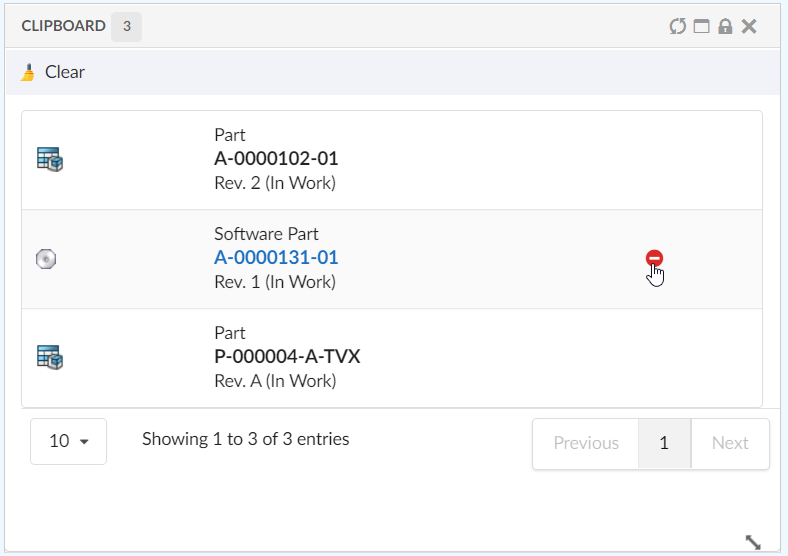This screenshot has height=556, width=788.
Task: Close the Clipboard panel with the X icon
Action: [749, 26]
